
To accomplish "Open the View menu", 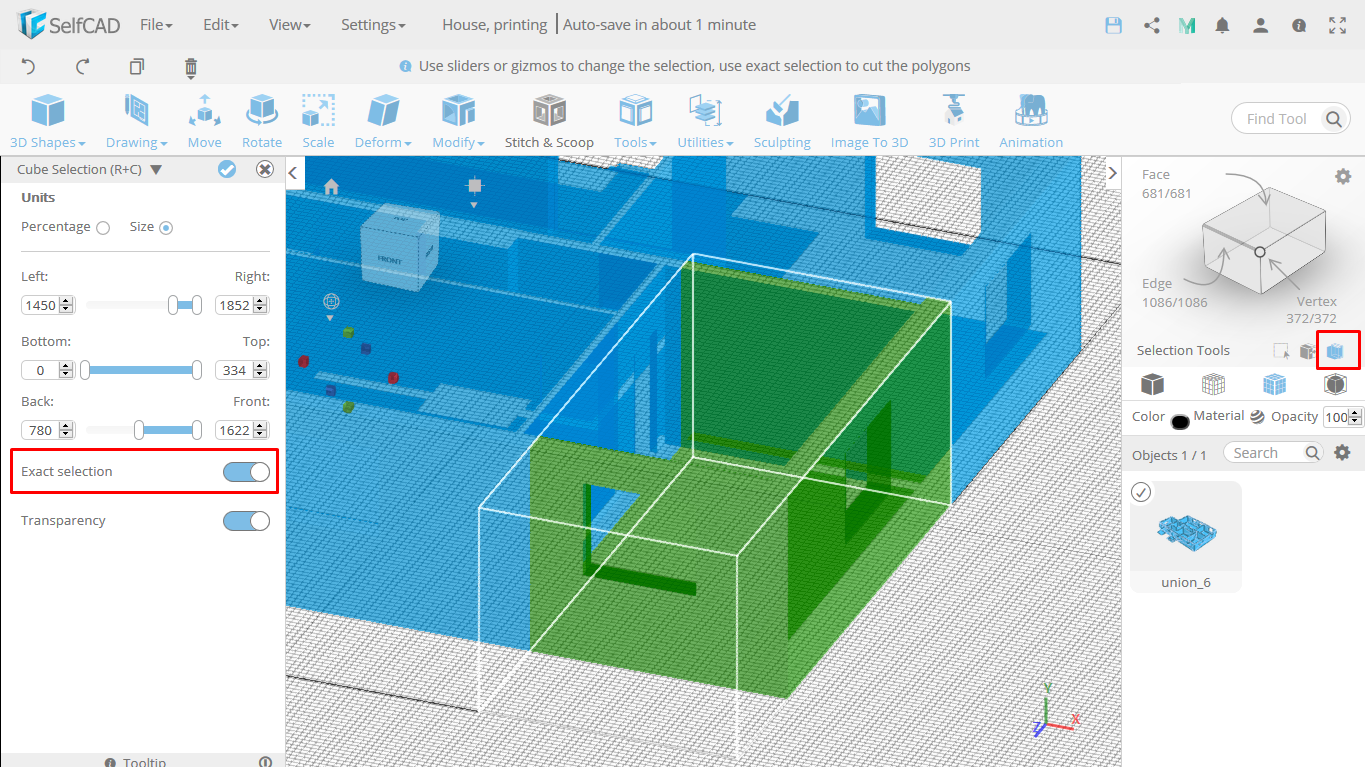I will (x=289, y=25).
